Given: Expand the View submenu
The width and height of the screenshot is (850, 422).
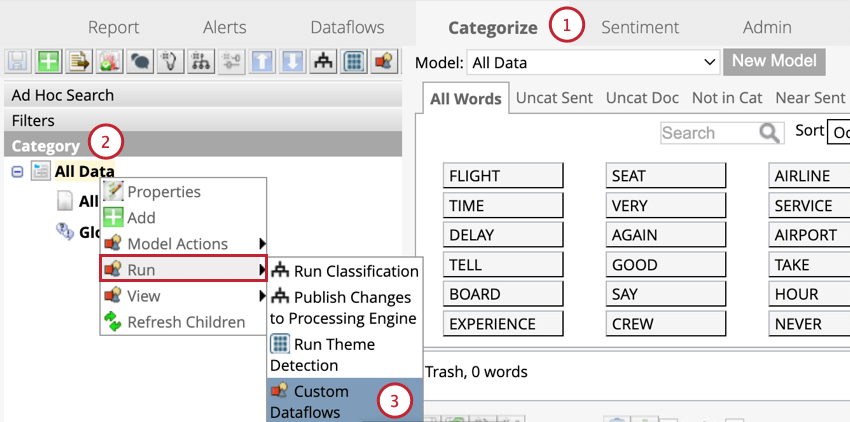Looking at the screenshot, I should click(144, 296).
